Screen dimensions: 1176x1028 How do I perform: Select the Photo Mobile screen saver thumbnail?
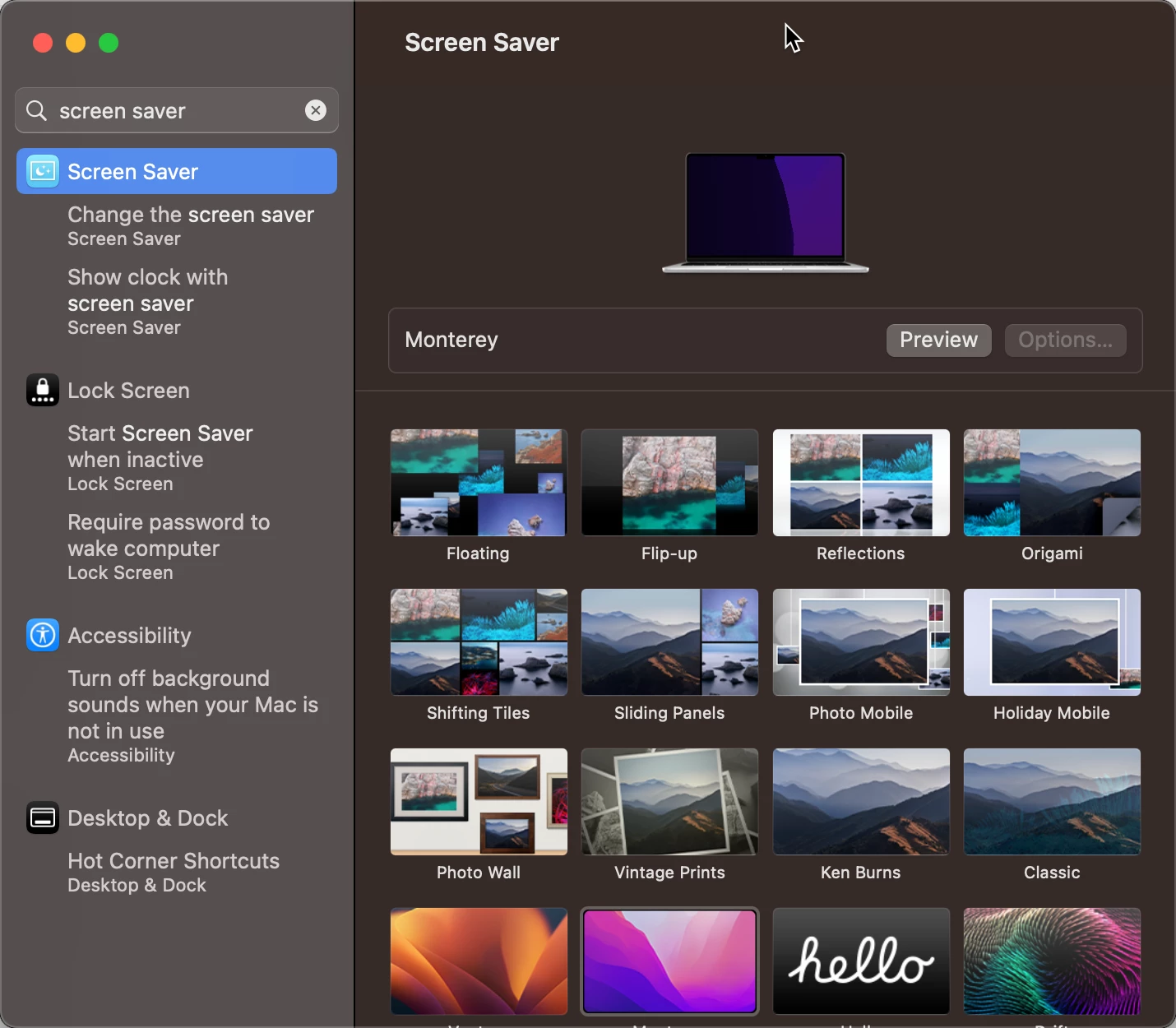861,642
